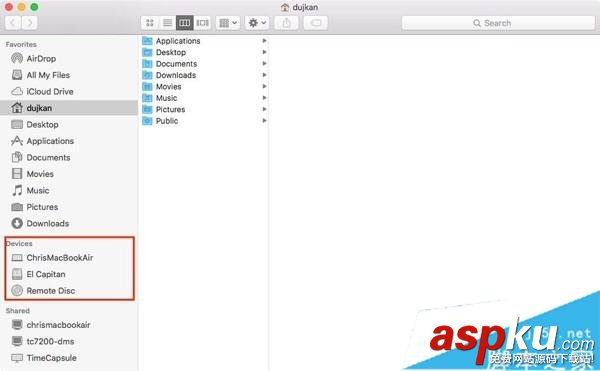
Task: Switch to list view
Action: (167, 23)
